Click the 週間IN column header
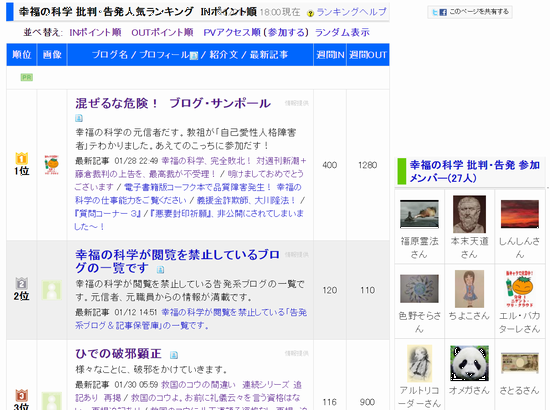Viewport: 550px width, 410px height. (330, 55)
